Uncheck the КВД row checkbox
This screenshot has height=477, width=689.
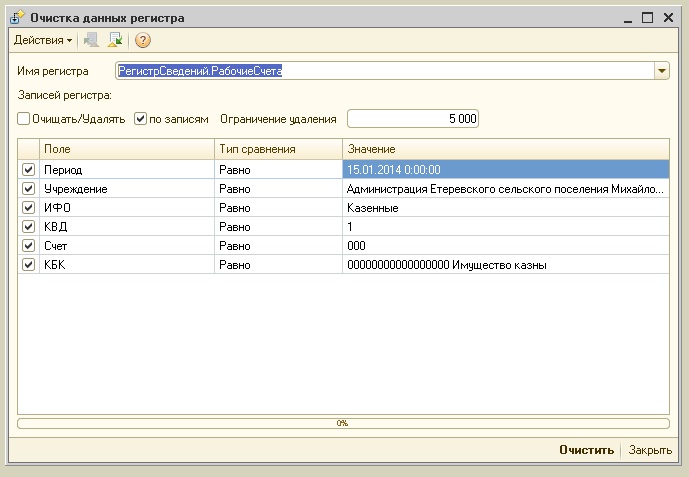pyautogui.click(x=29, y=226)
